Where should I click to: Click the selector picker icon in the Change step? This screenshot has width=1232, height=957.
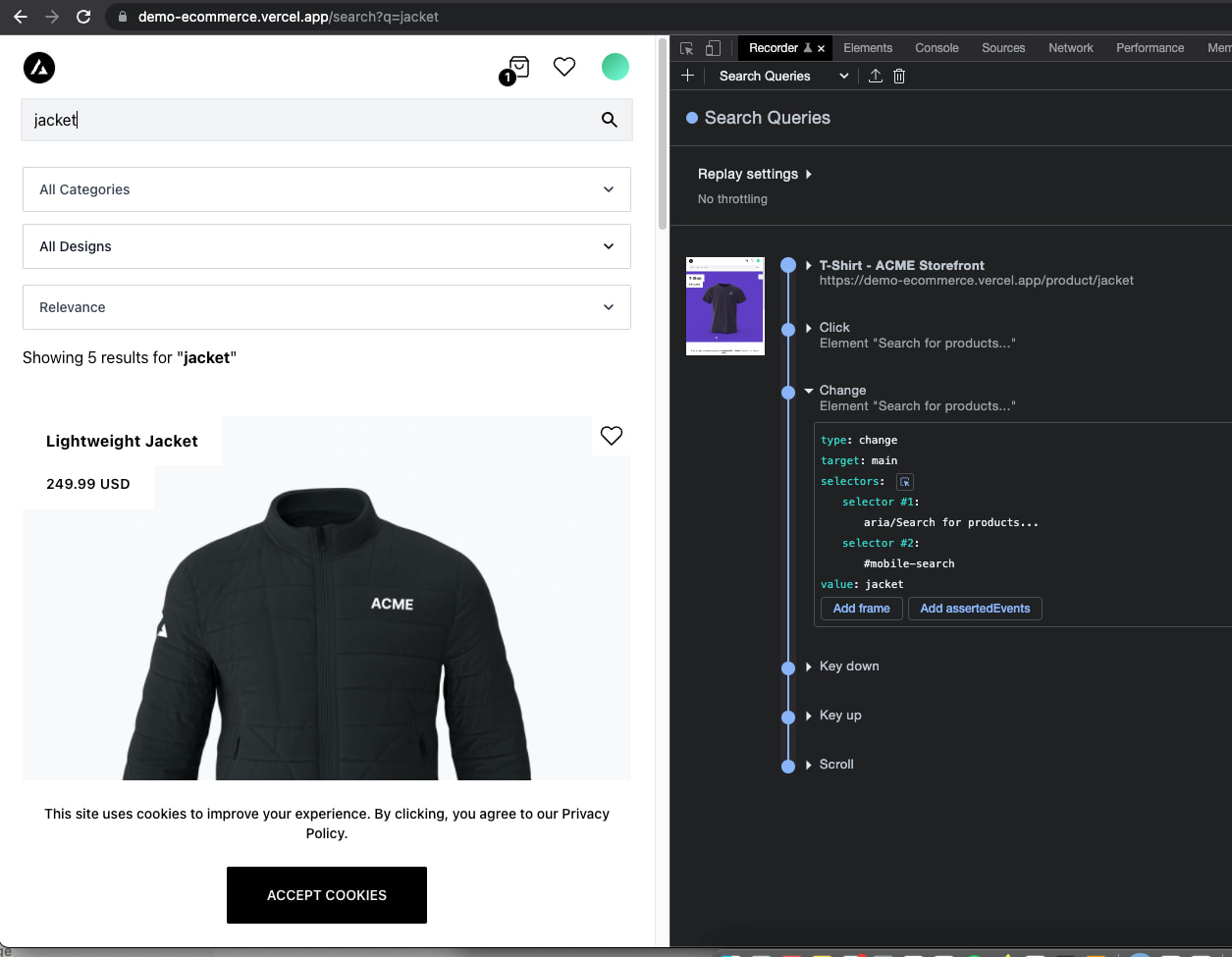[904, 481]
